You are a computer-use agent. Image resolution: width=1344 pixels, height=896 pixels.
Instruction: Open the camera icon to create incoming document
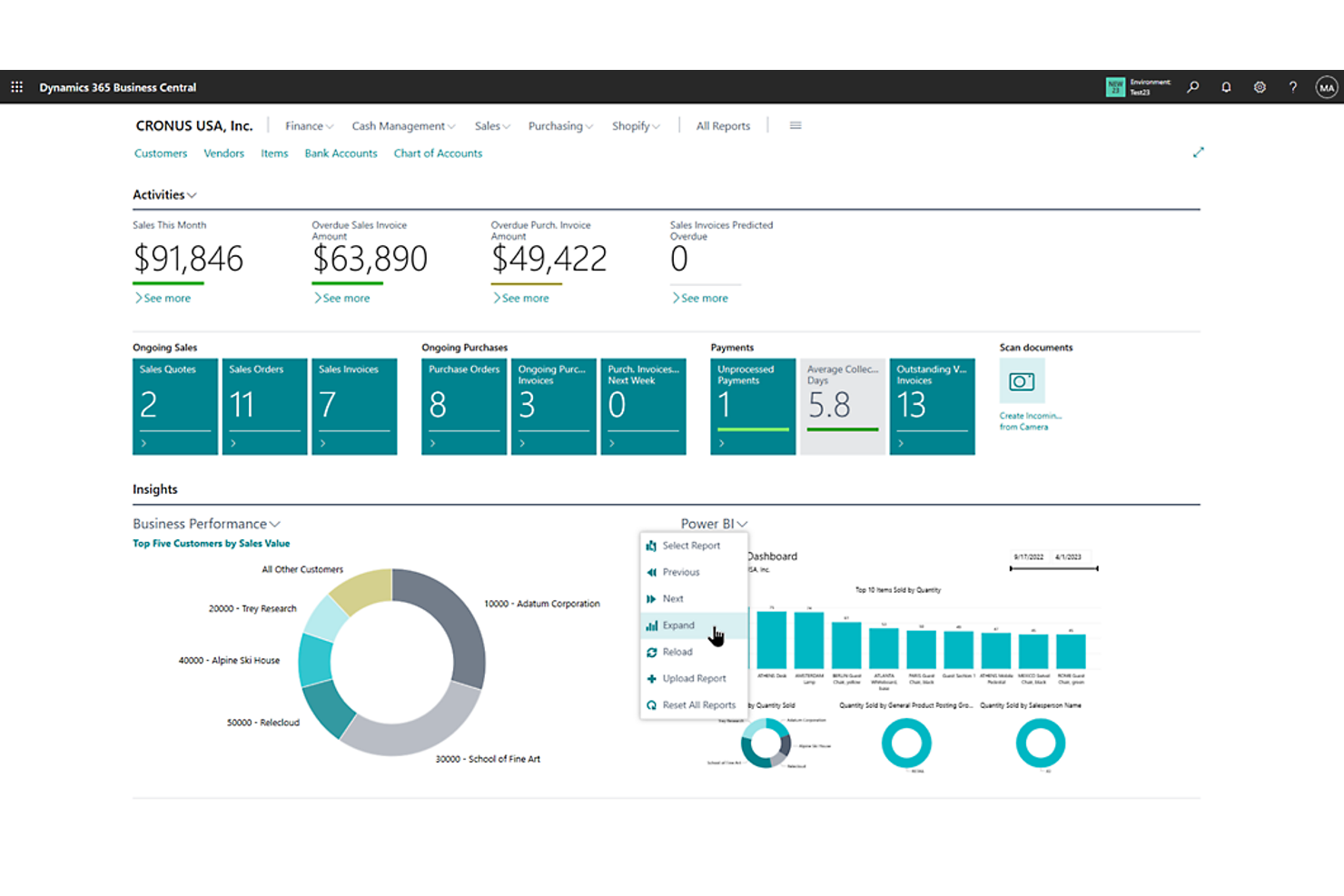pos(1022,380)
